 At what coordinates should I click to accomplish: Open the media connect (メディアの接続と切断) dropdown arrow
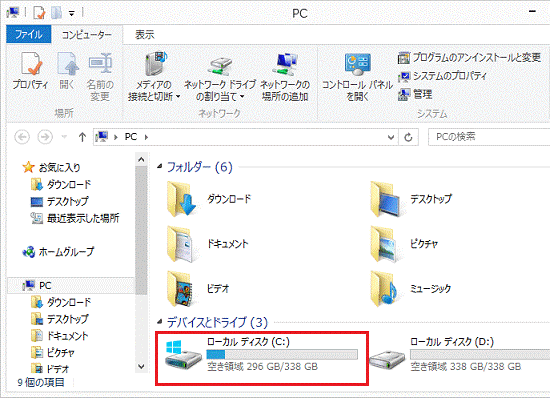(178, 96)
